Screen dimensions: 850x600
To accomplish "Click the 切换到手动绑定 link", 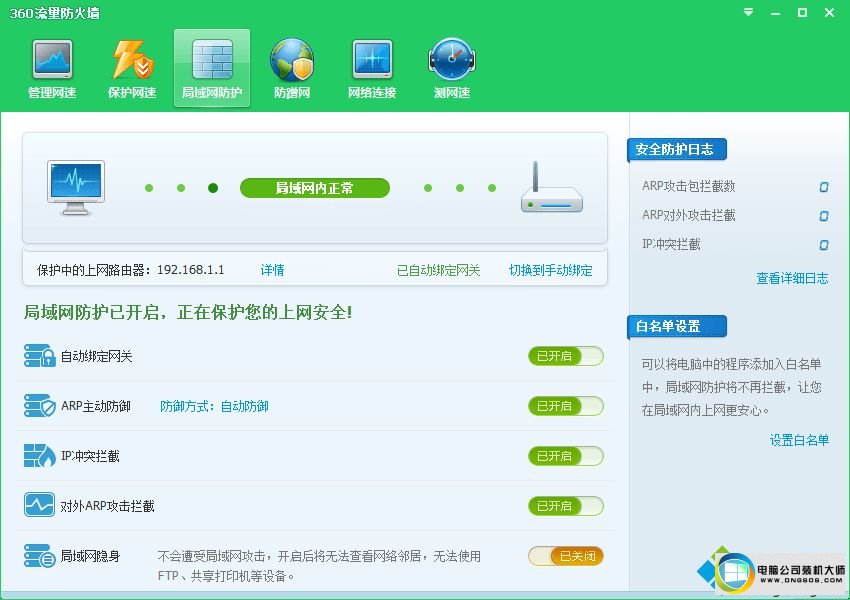I will tap(550, 270).
